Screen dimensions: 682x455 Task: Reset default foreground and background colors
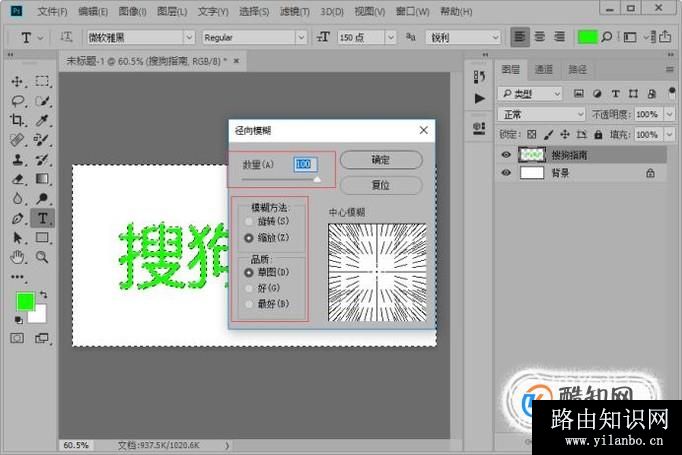coord(18,320)
